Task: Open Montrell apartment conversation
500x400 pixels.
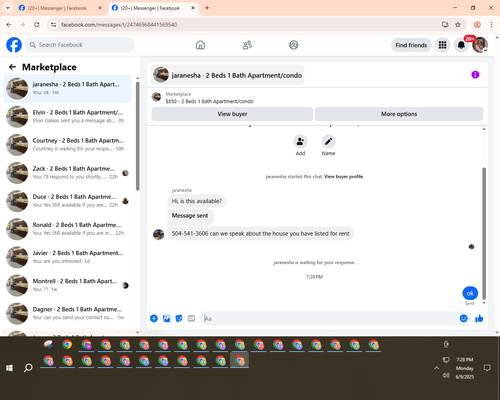Action: click(x=67, y=285)
